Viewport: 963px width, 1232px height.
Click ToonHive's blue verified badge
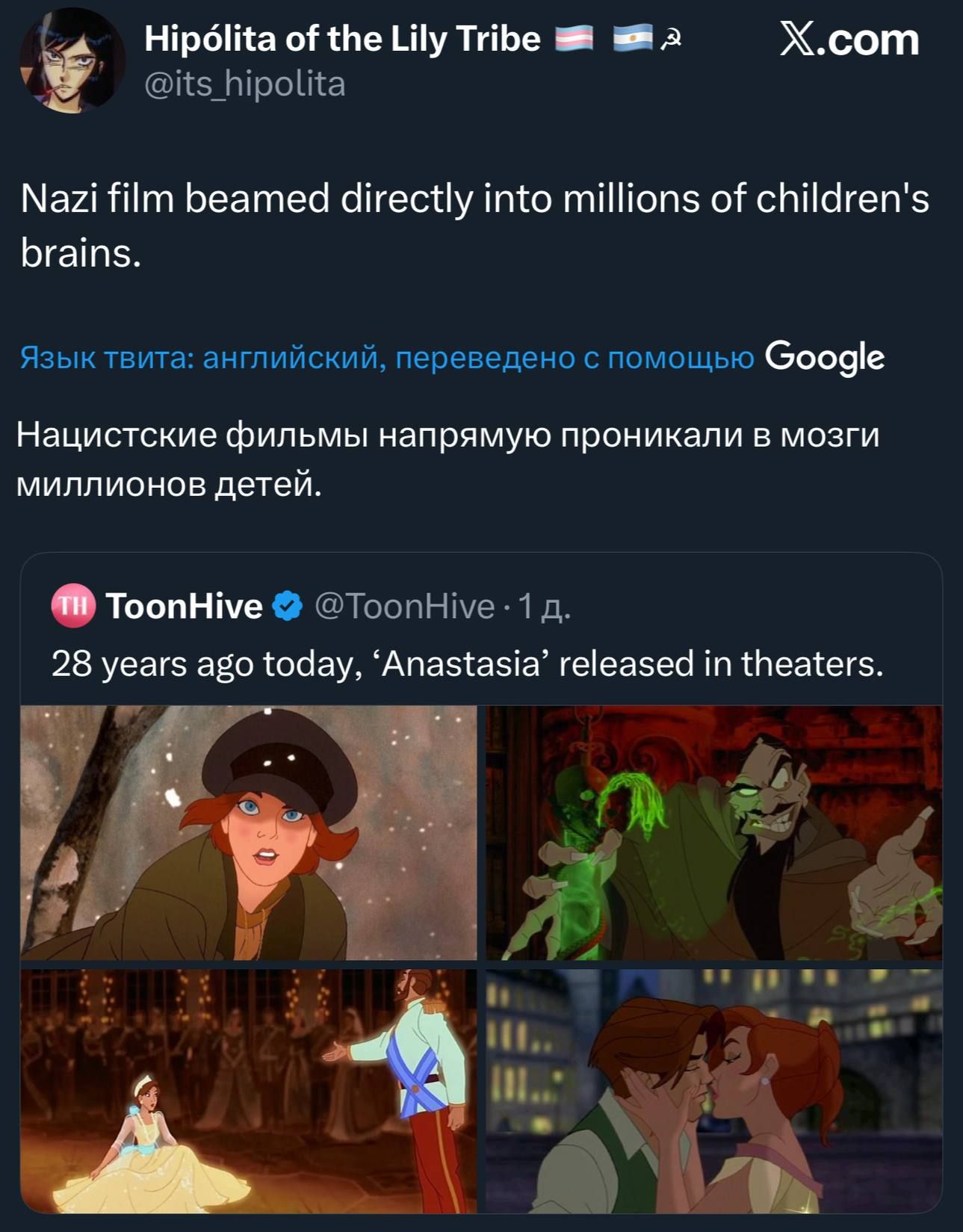tap(288, 606)
